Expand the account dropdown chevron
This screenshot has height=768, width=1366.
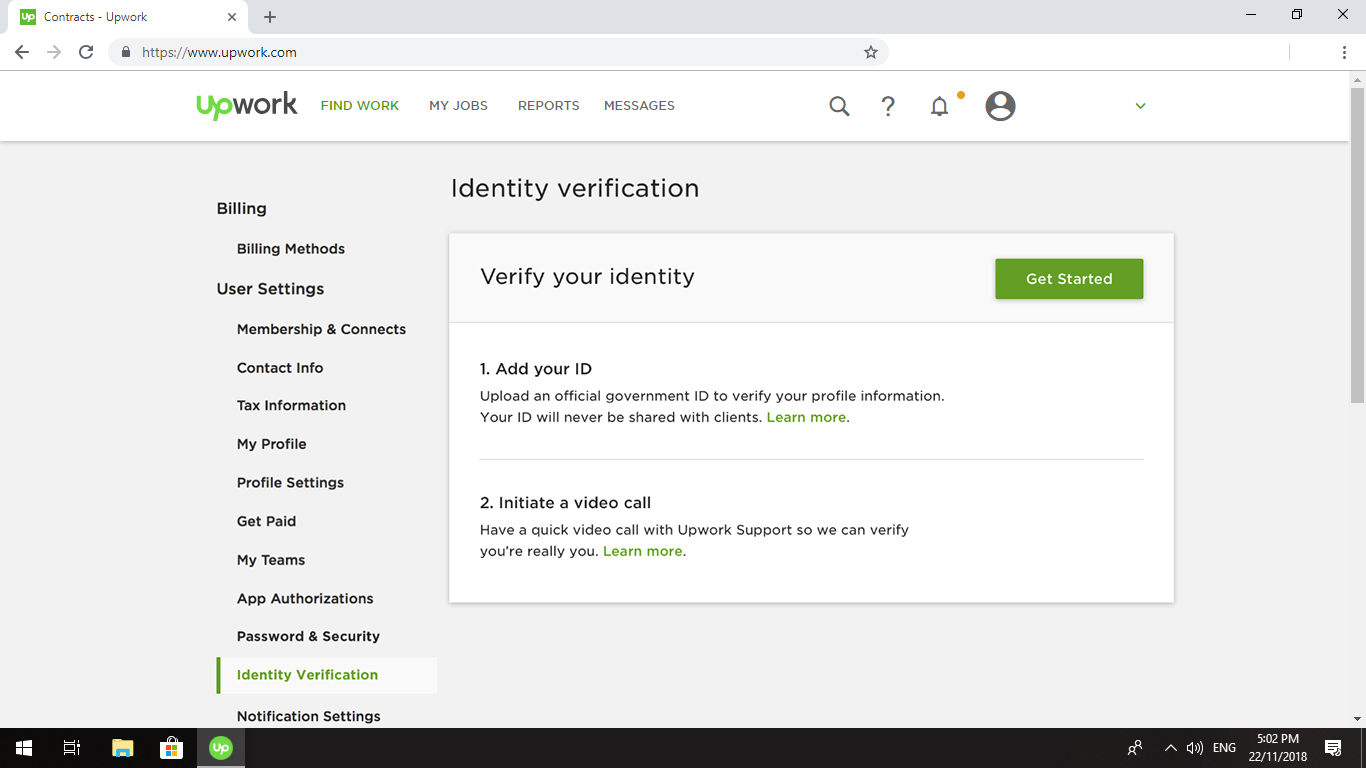1140,106
